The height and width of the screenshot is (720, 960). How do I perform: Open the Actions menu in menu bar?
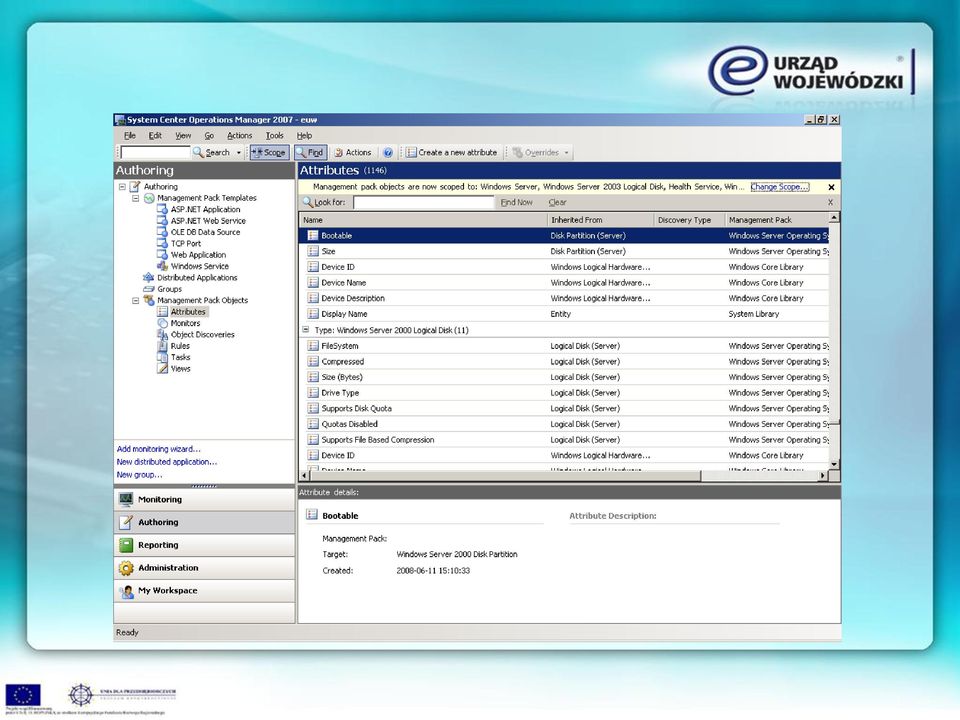(x=239, y=136)
